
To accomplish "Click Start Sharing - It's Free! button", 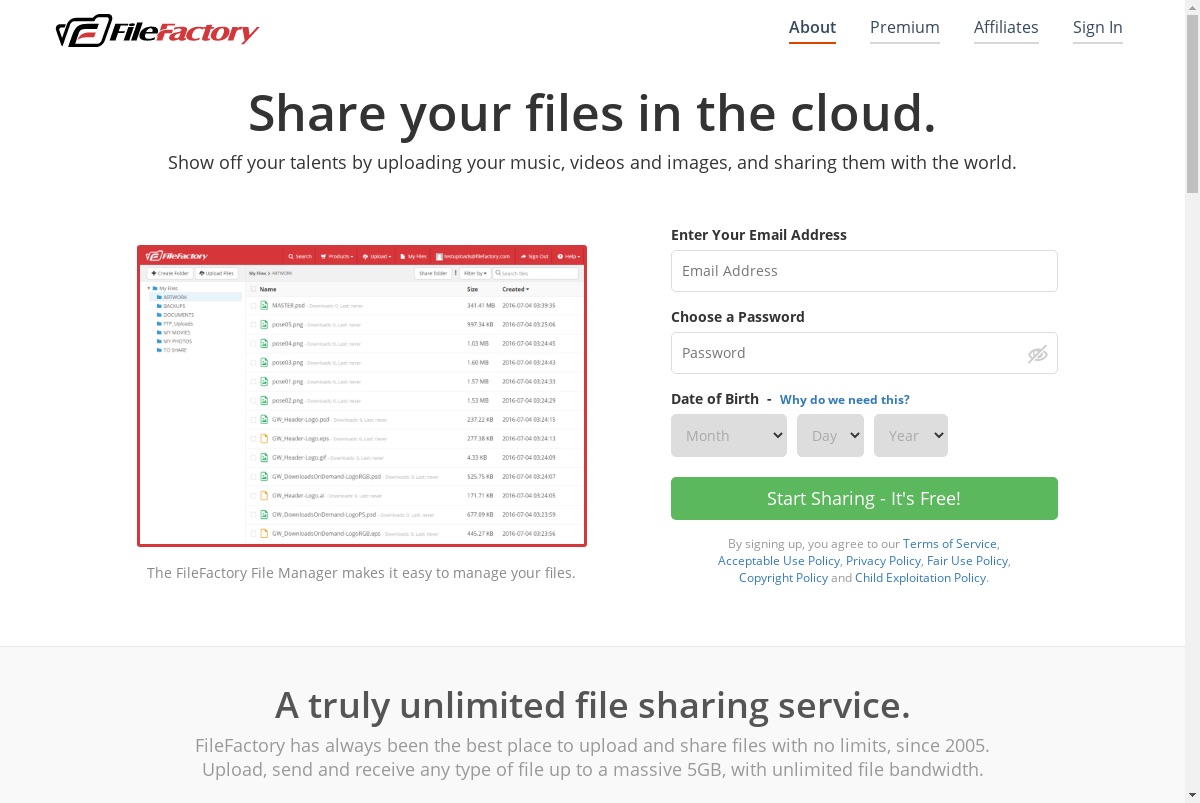I will [864, 499].
